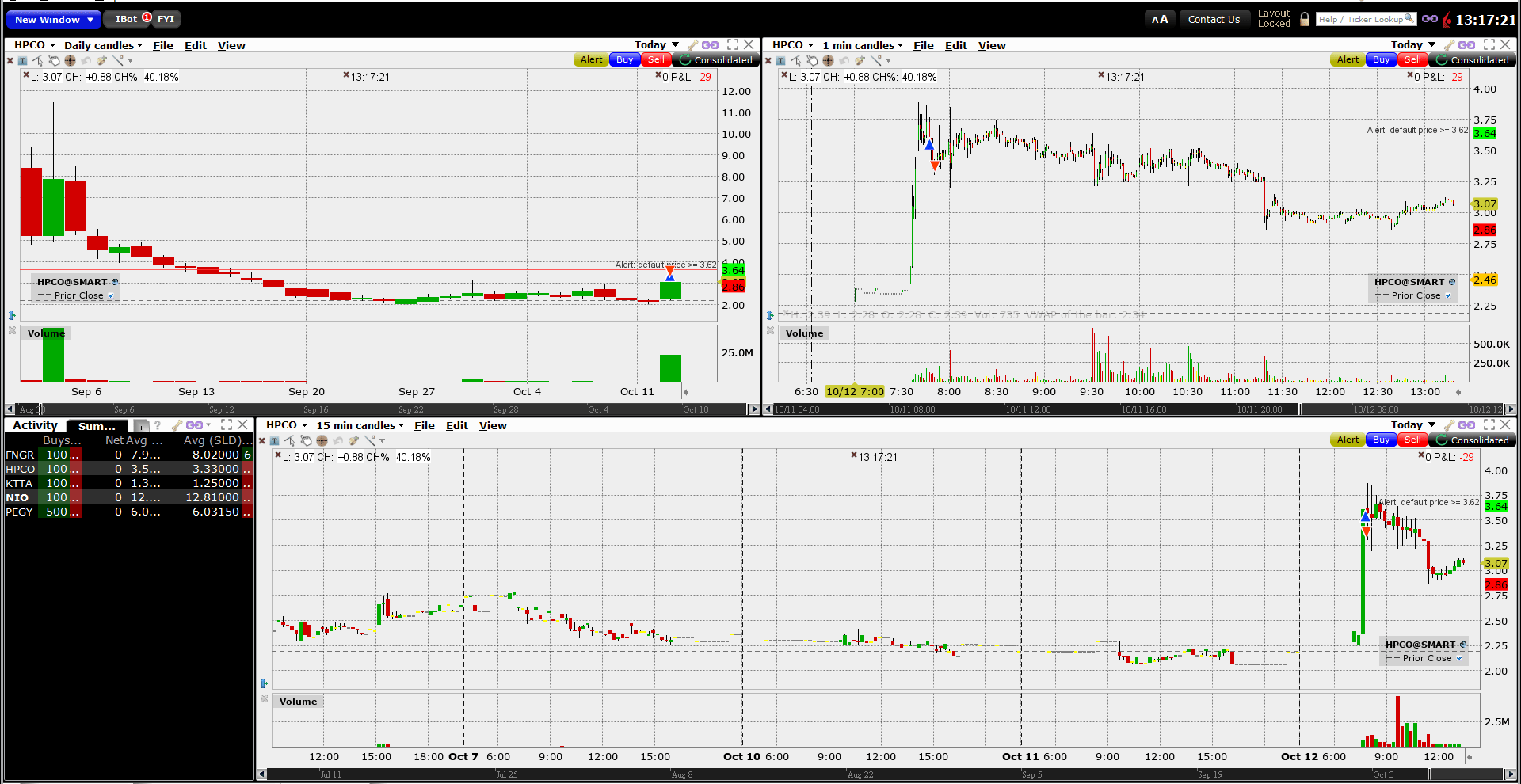Image resolution: width=1521 pixels, height=784 pixels.
Task: Open HPCO ticker dropdown in daily candles chart
Action: 35,45
